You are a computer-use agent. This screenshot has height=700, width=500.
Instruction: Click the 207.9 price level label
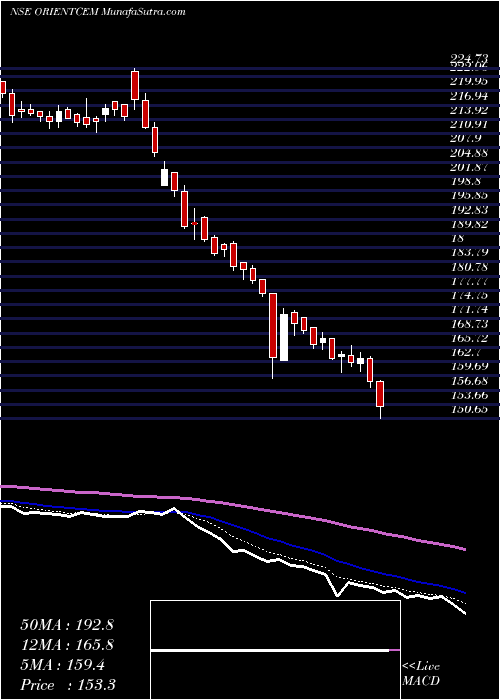(x=465, y=138)
